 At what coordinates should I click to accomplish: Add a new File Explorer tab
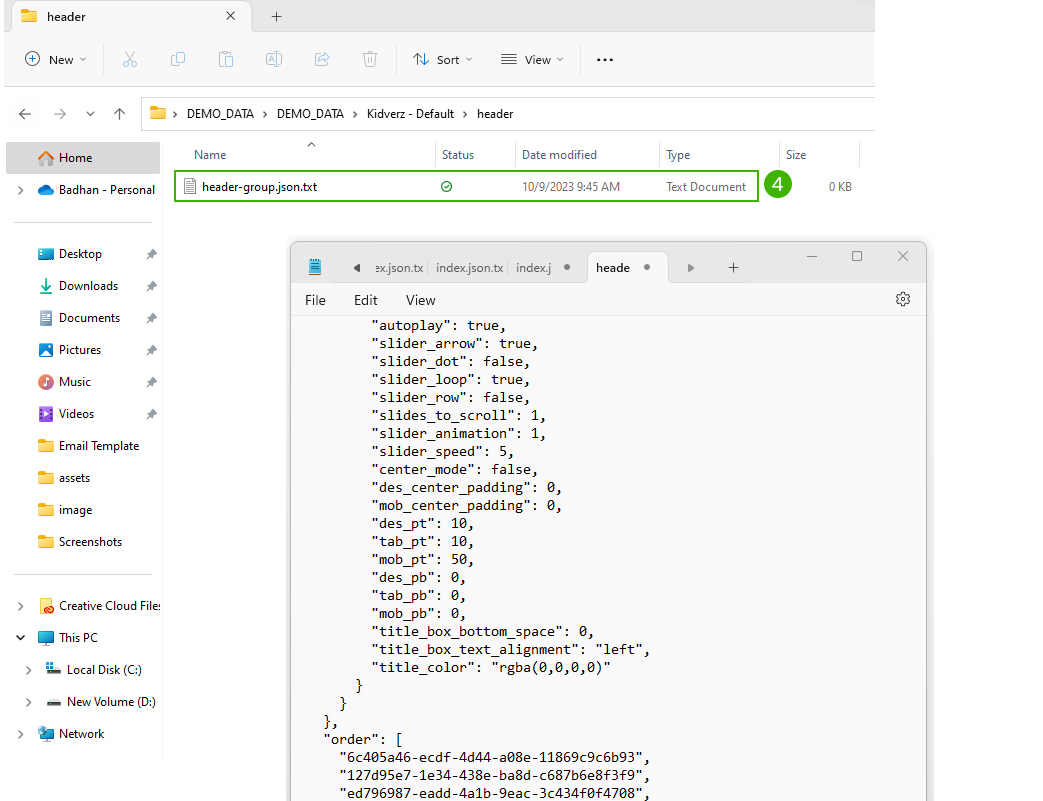[277, 17]
